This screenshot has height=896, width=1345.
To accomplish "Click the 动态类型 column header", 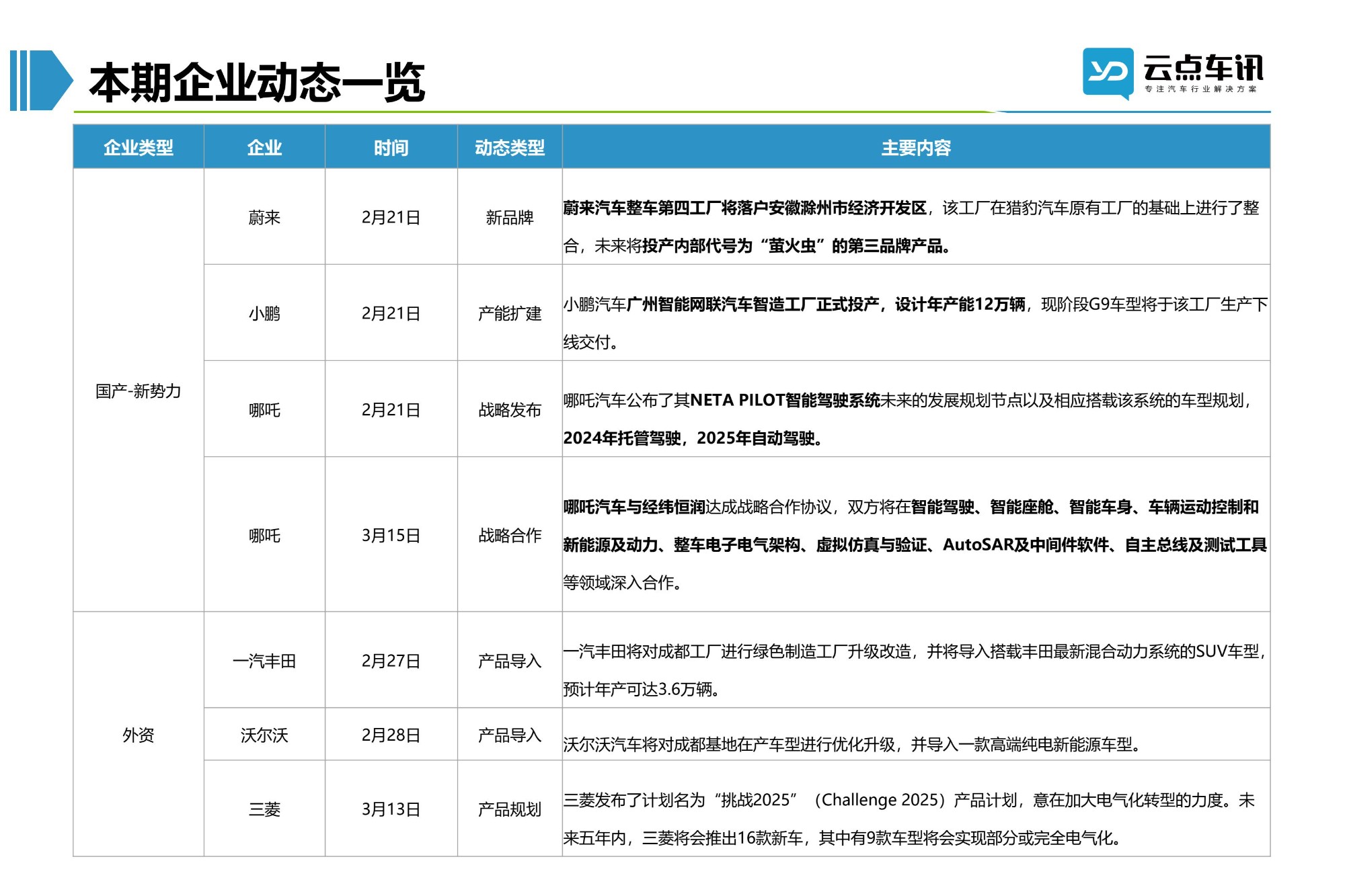I will tap(510, 147).
